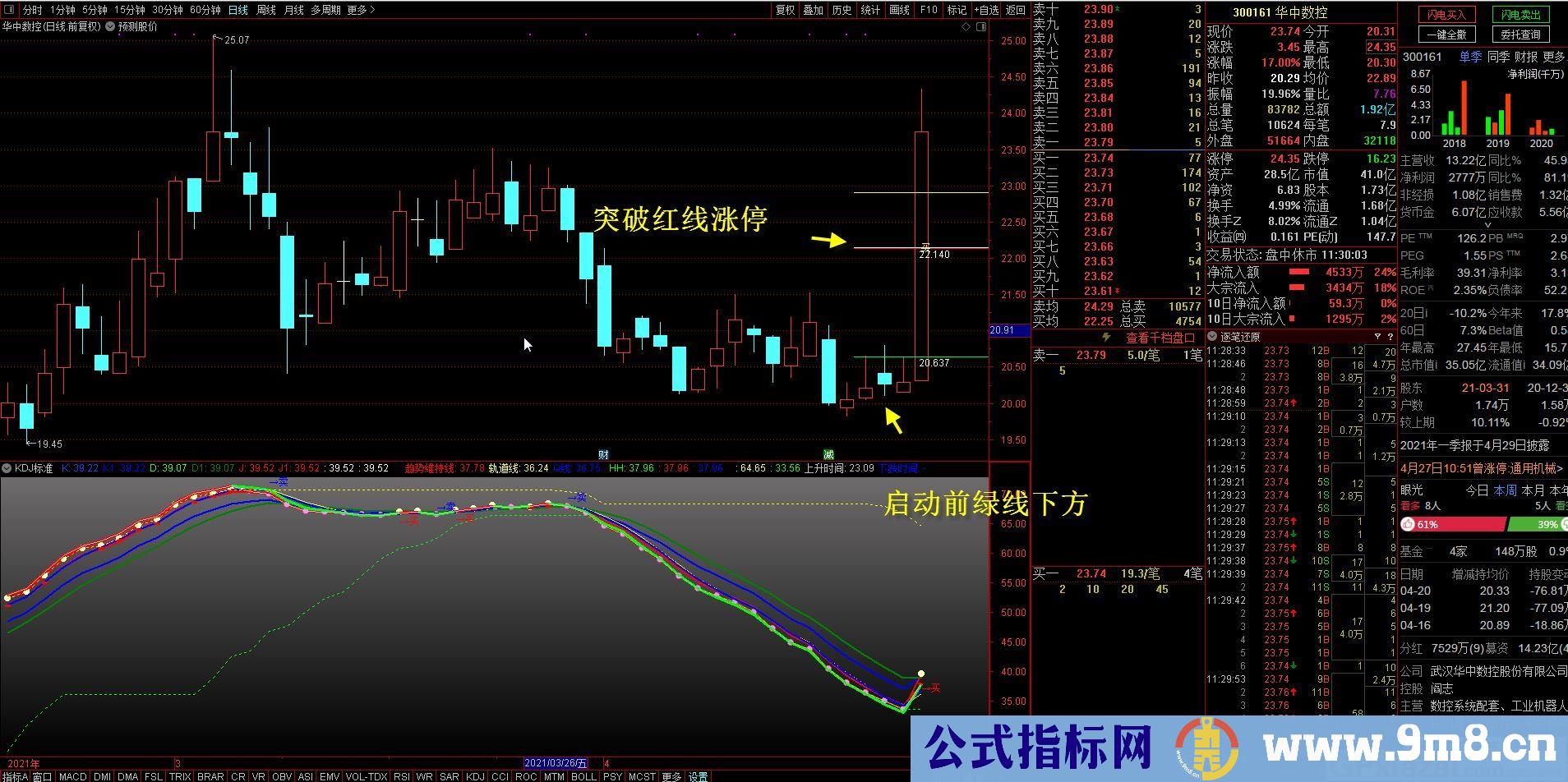This screenshot has height=782, width=1568.
Task: Open the 逐笔还原 panel dropdown circle
Action: click(1212, 336)
